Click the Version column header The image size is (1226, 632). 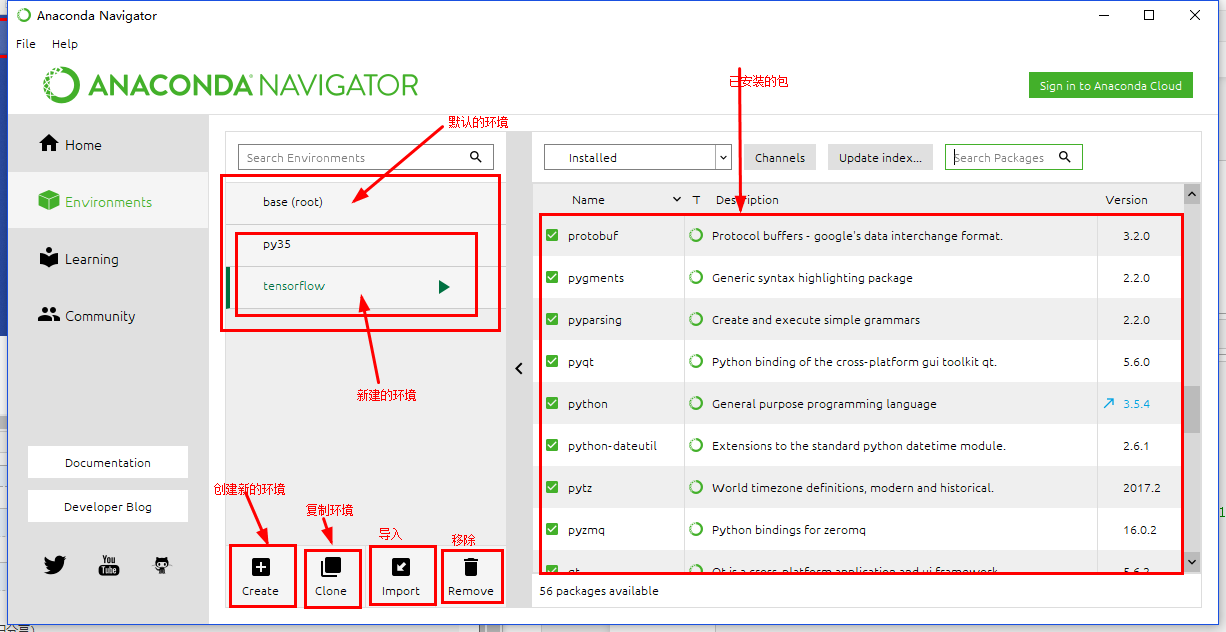(1126, 200)
